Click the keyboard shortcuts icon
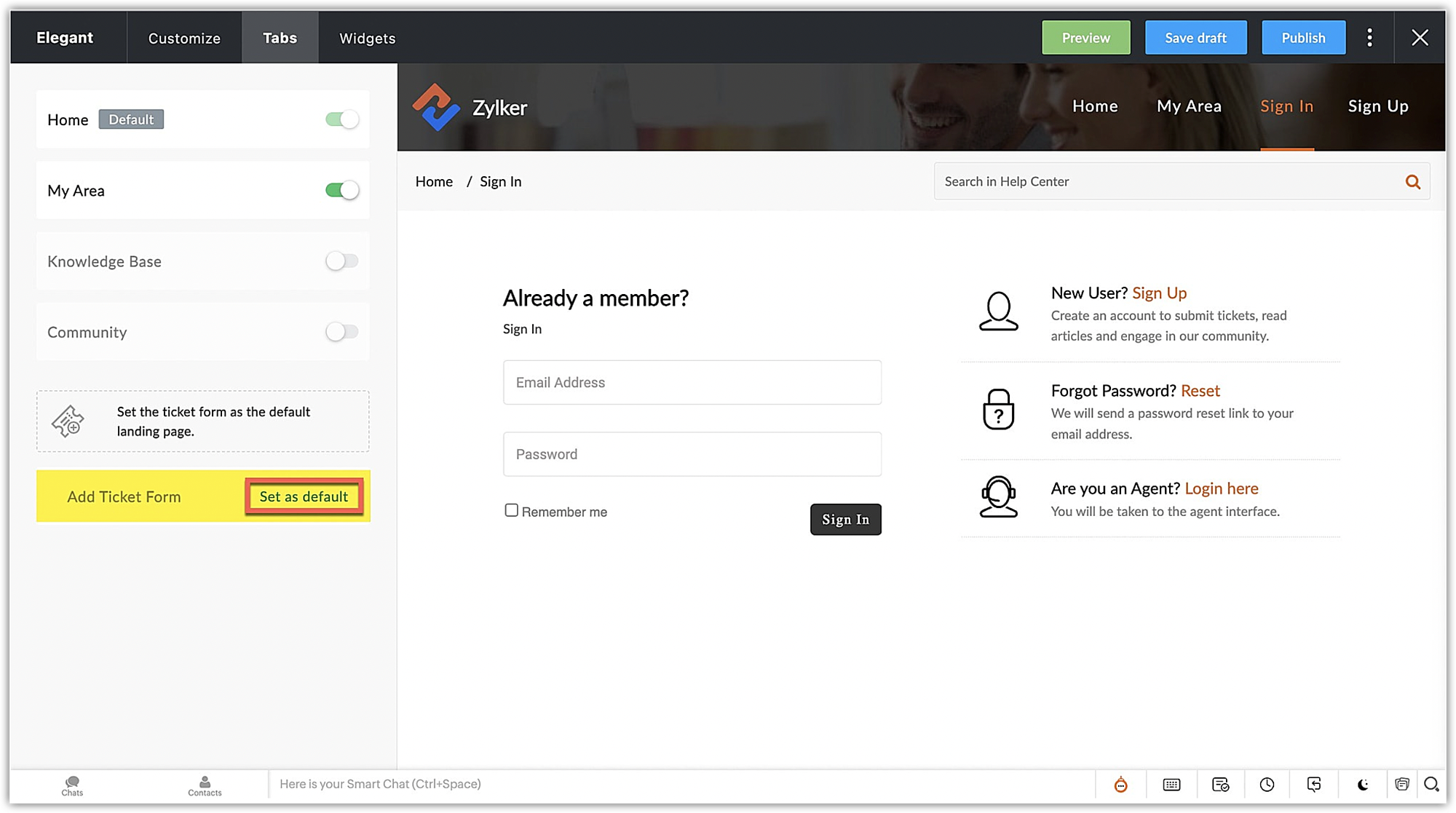The height and width of the screenshot is (813, 1456). pos(1171,784)
